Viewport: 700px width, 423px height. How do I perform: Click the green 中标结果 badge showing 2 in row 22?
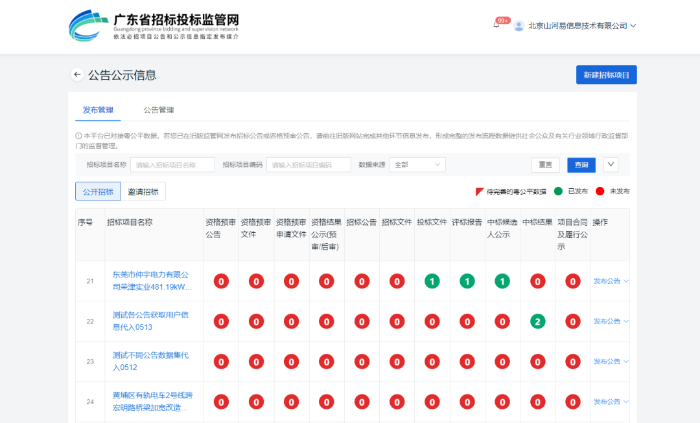coord(537,321)
